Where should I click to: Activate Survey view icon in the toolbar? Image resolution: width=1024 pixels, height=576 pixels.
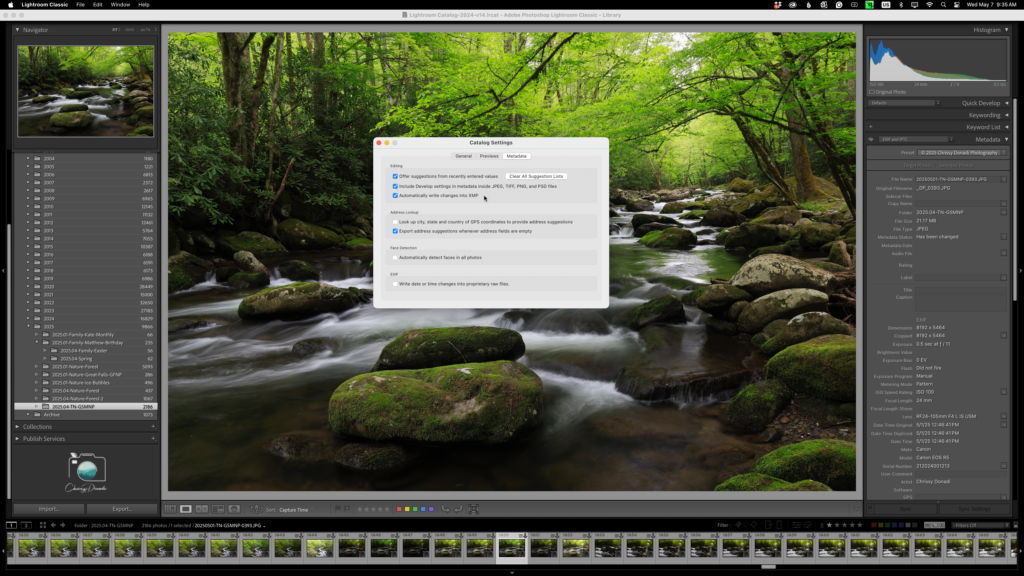216,509
